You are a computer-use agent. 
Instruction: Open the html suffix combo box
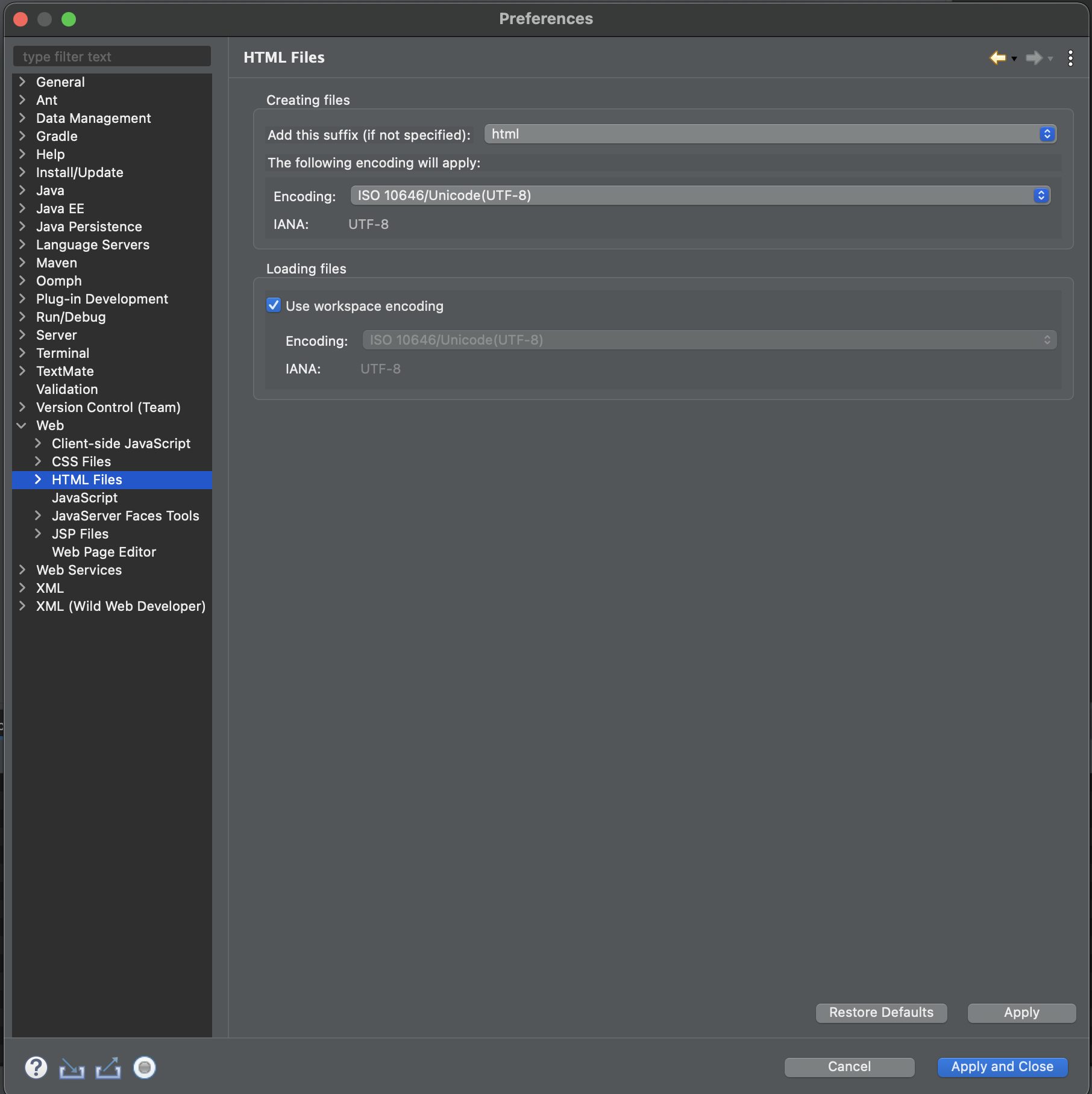tap(770, 134)
